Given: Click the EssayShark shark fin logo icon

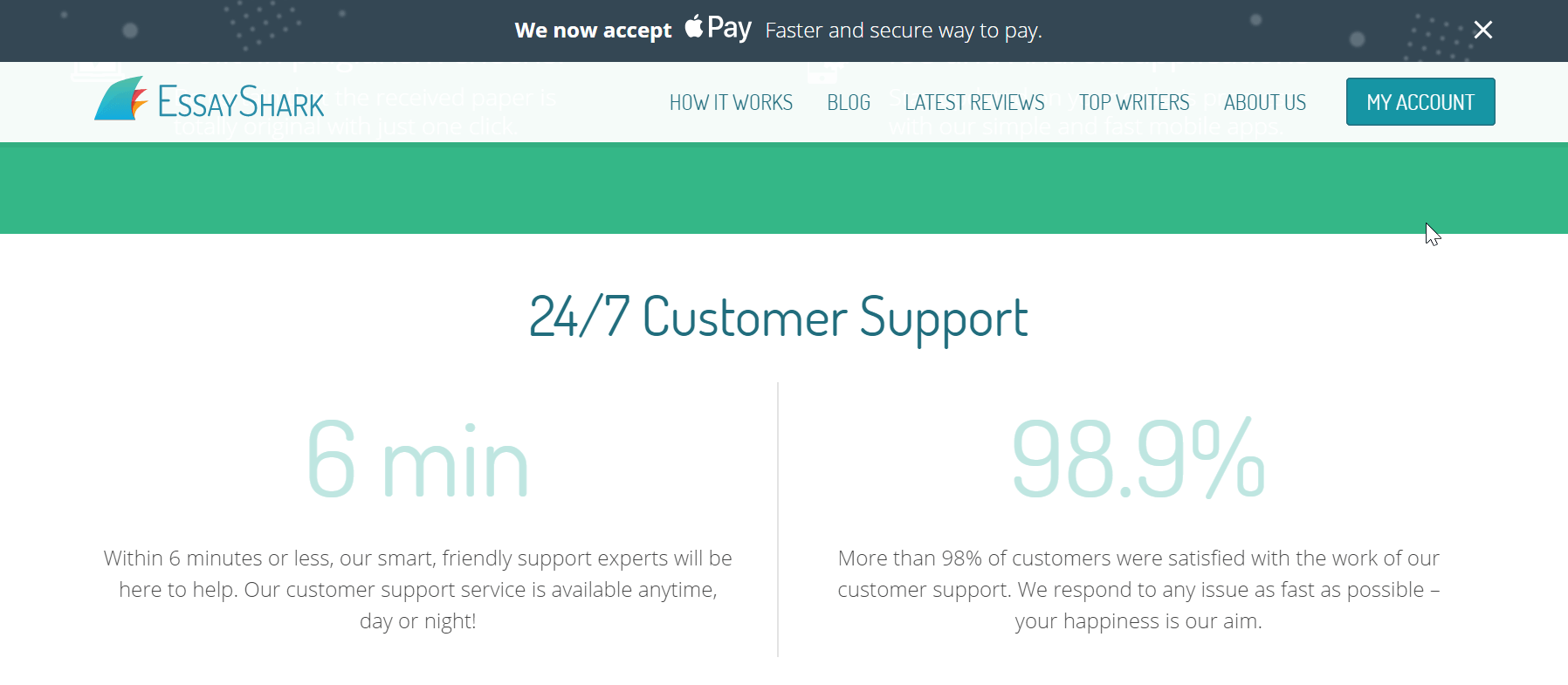Looking at the screenshot, I should click(x=120, y=99).
